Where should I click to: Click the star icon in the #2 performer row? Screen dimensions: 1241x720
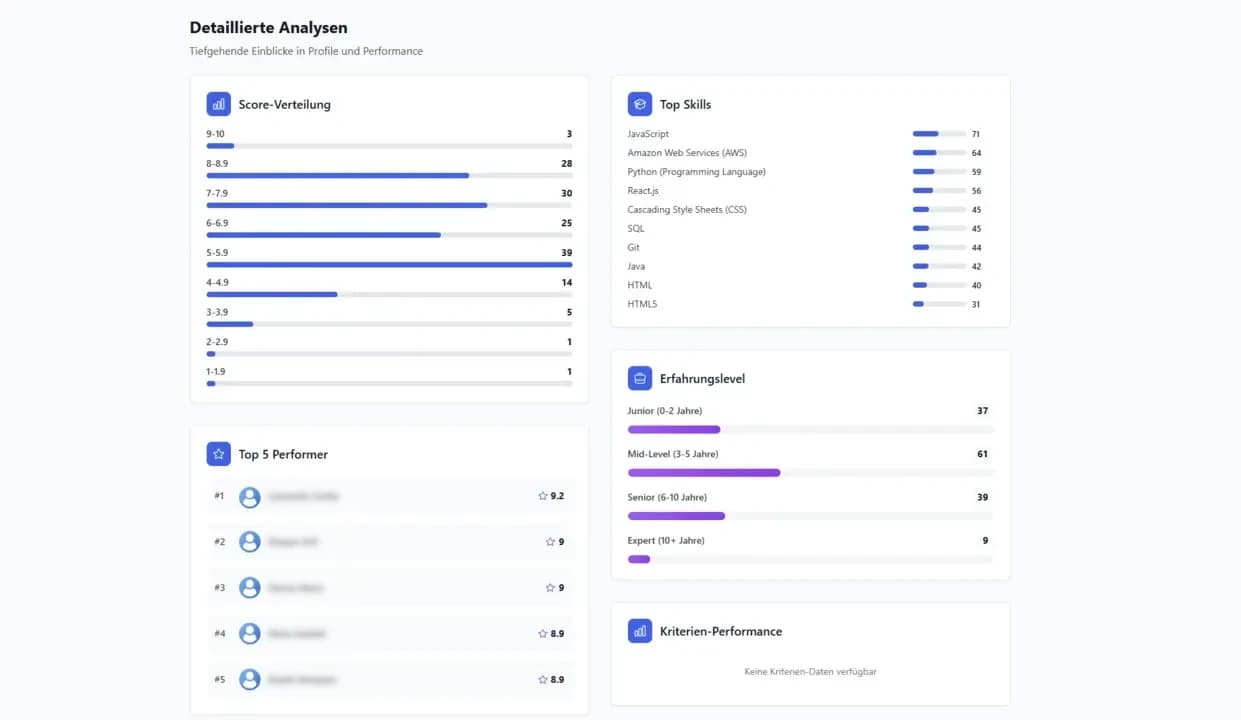pos(550,542)
